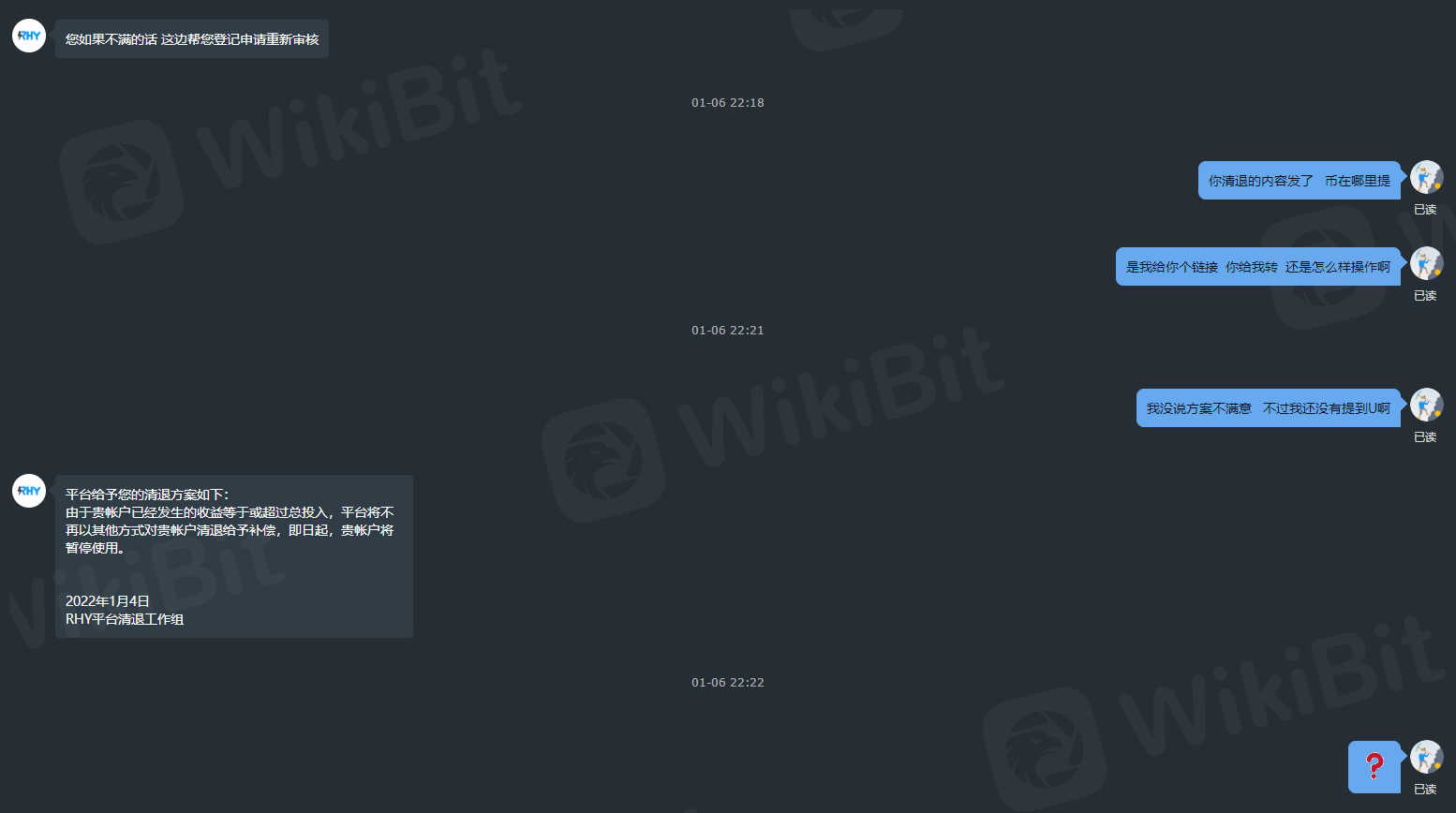
Task: Select the 我没说方案不满意 message bubble
Action: [1269, 408]
